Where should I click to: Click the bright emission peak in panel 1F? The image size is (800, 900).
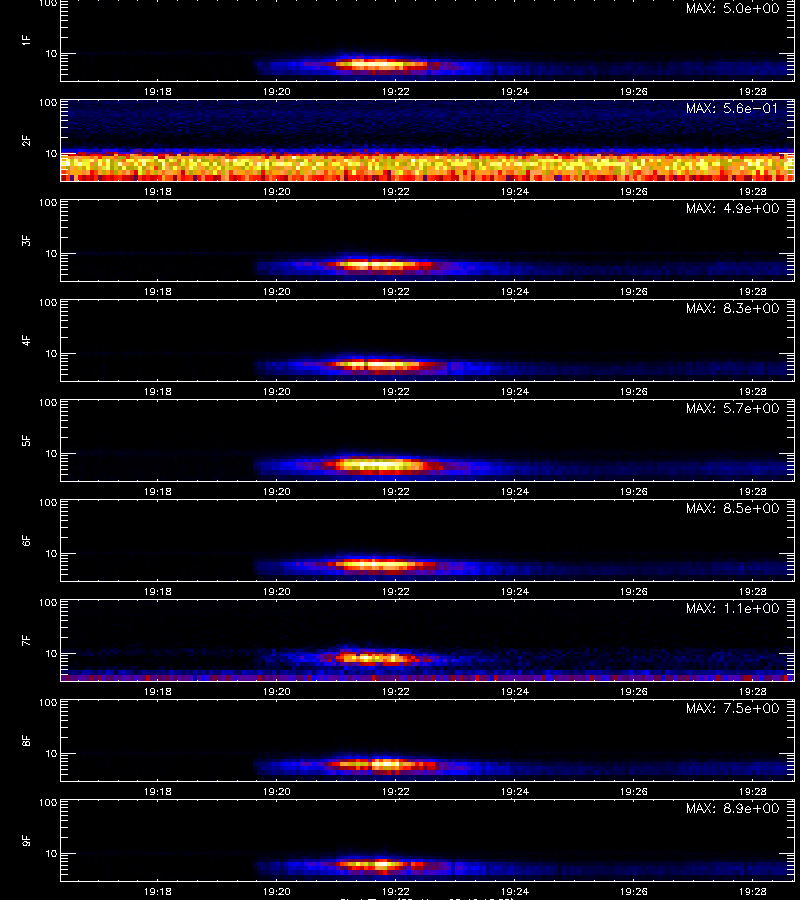(379, 65)
